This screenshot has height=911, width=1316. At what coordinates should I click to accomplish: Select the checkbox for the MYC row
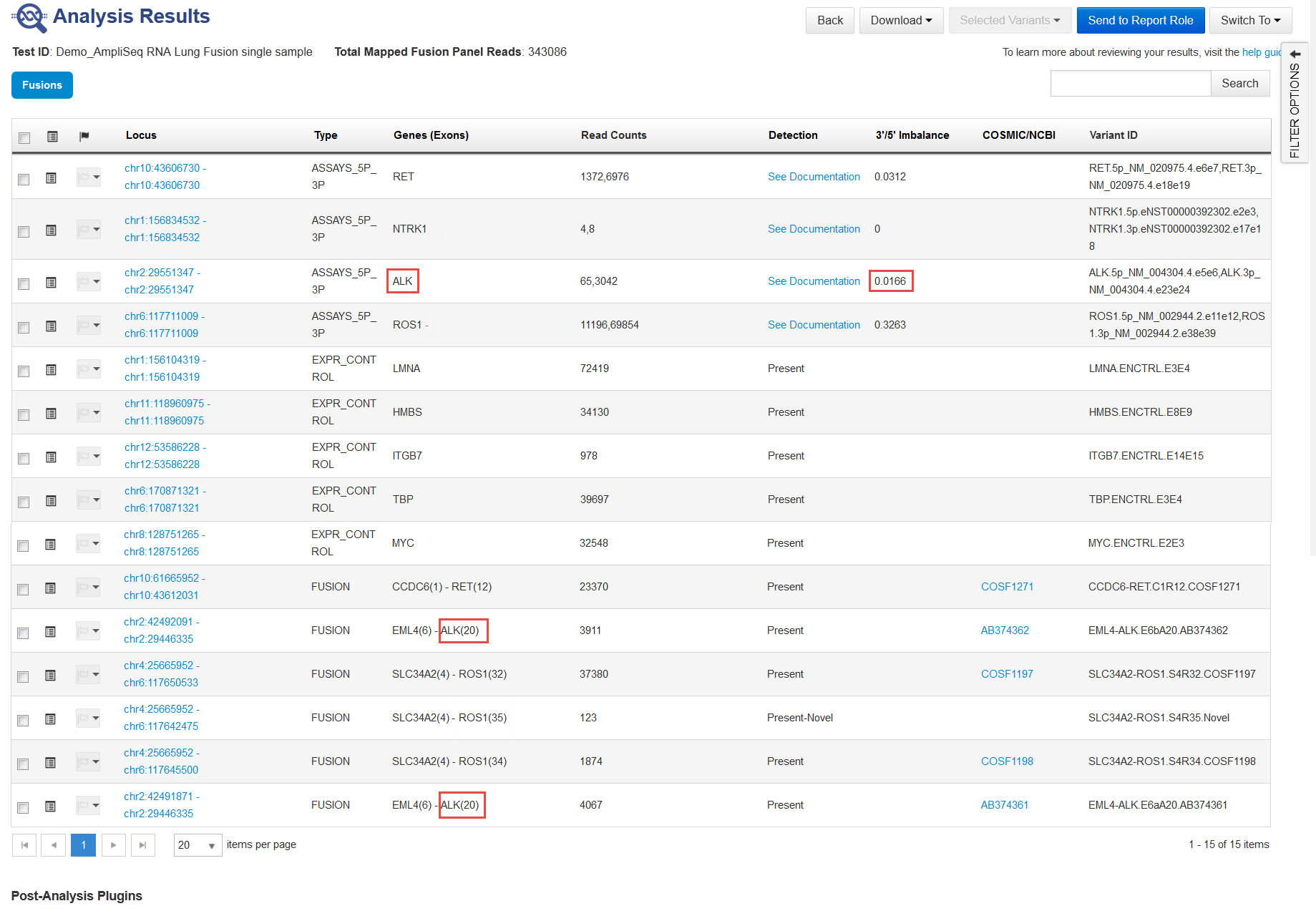coord(23,545)
